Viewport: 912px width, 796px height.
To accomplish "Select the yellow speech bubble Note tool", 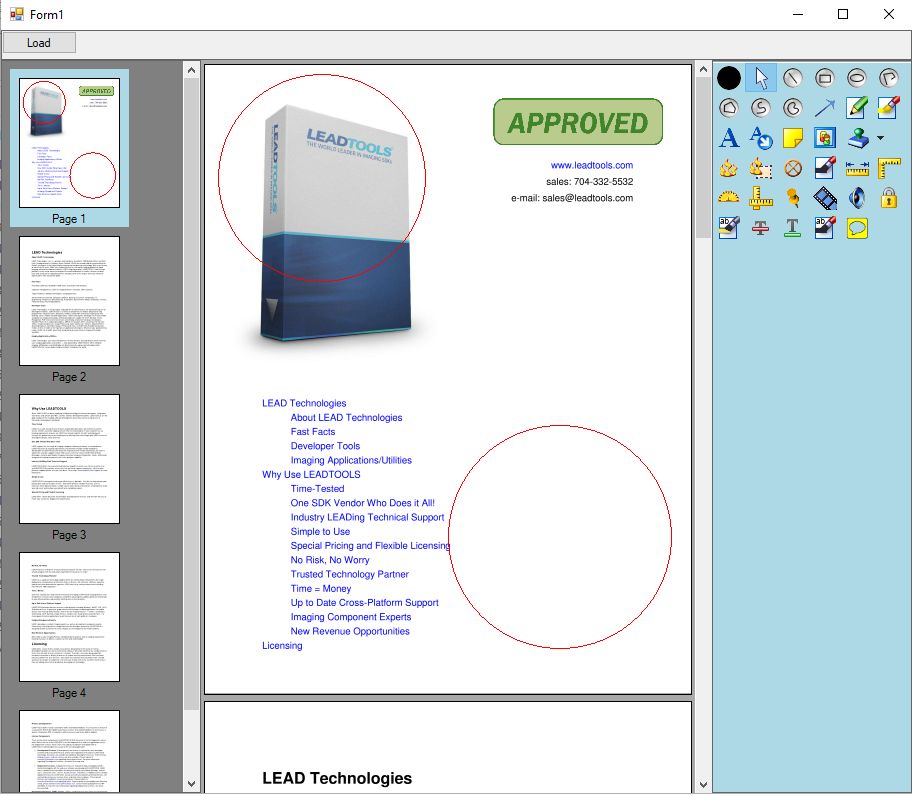I will pos(857,228).
